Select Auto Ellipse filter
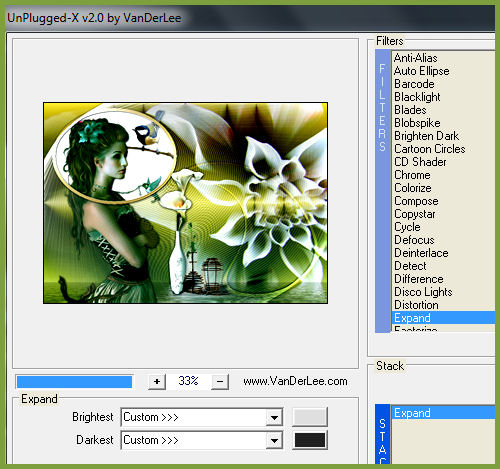This screenshot has height=469, width=500. tap(443, 71)
